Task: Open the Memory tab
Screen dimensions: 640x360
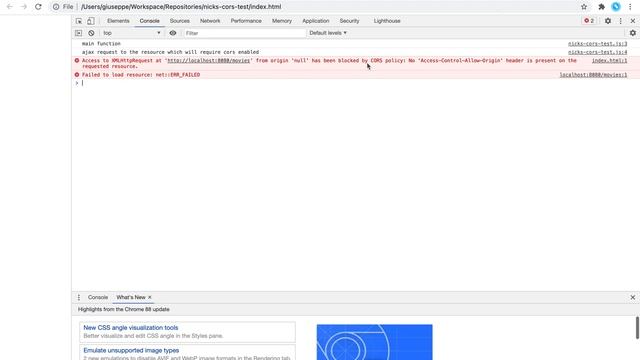Action: [282, 21]
